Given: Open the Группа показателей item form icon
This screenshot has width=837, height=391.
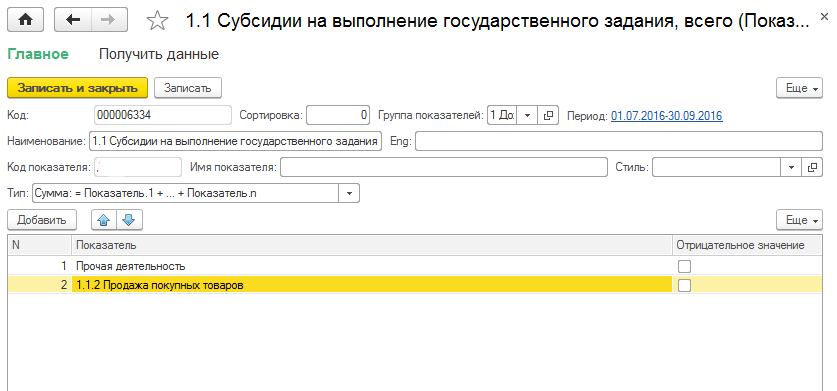Looking at the screenshot, I should pos(548,115).
